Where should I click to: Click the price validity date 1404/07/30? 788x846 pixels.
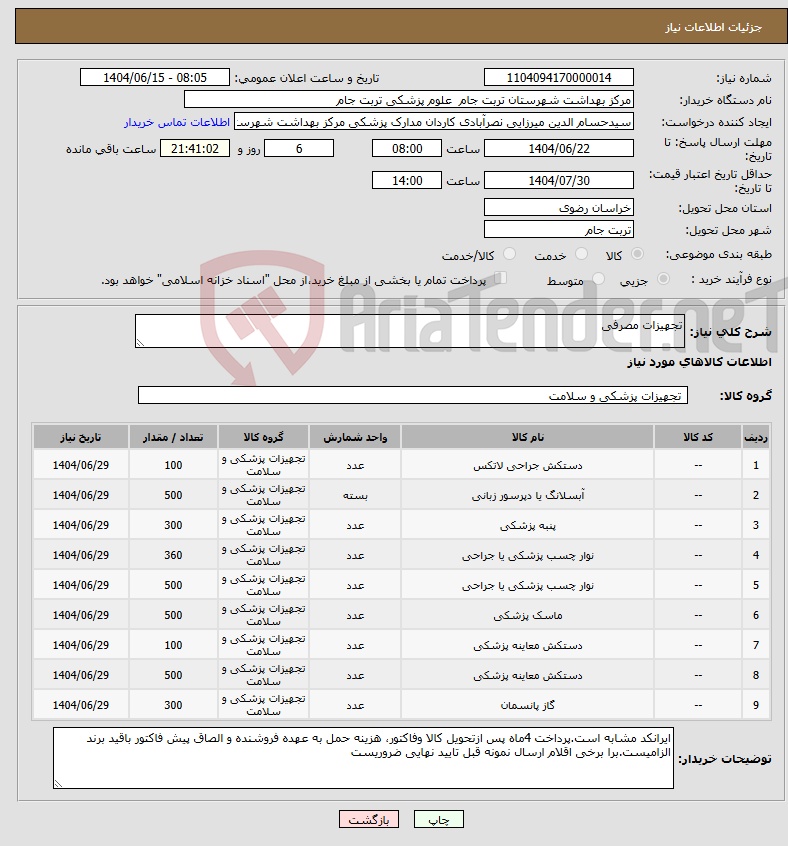click(559, 180)
